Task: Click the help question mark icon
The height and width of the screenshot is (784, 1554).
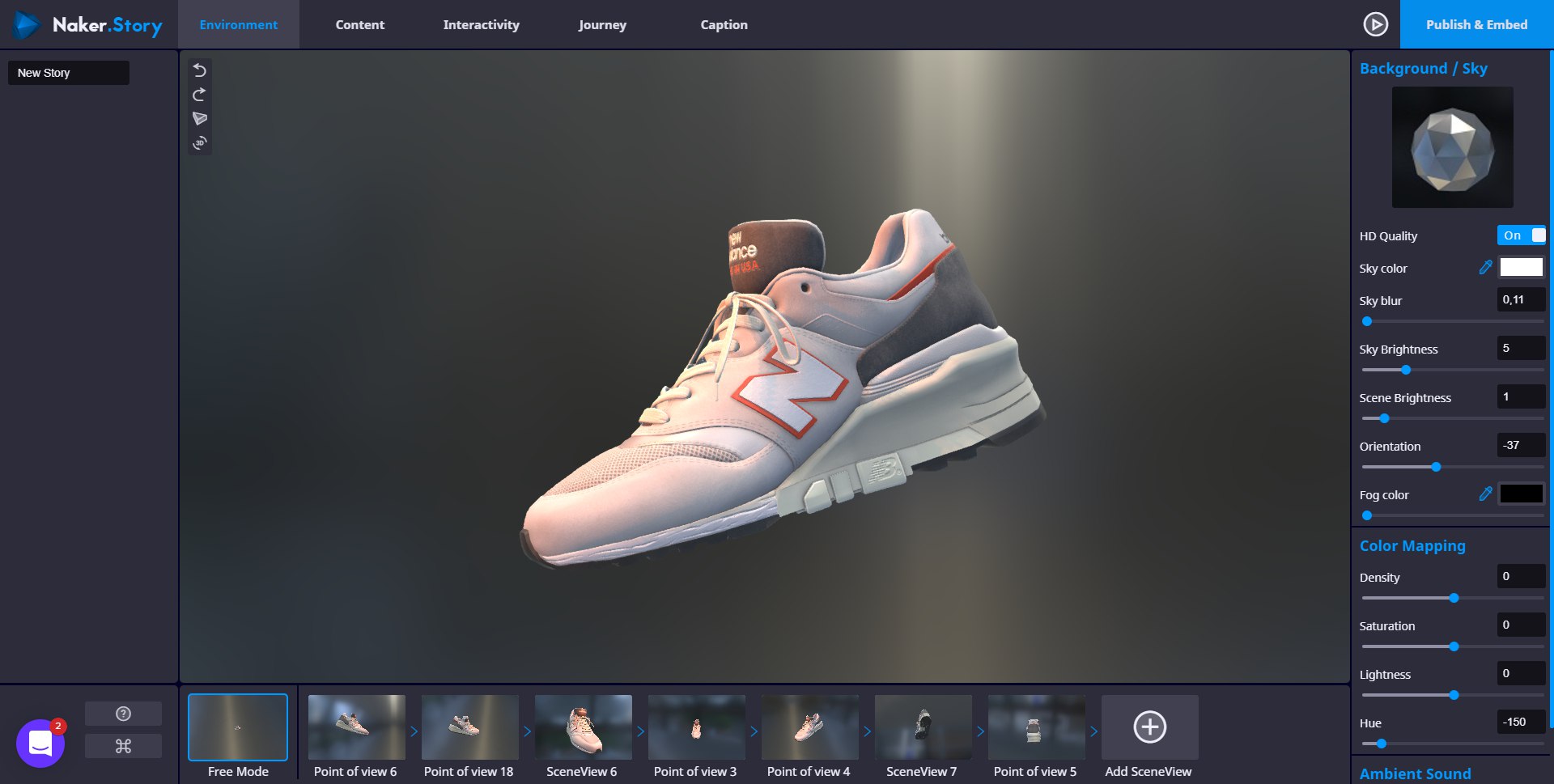Action: (123, 714)
